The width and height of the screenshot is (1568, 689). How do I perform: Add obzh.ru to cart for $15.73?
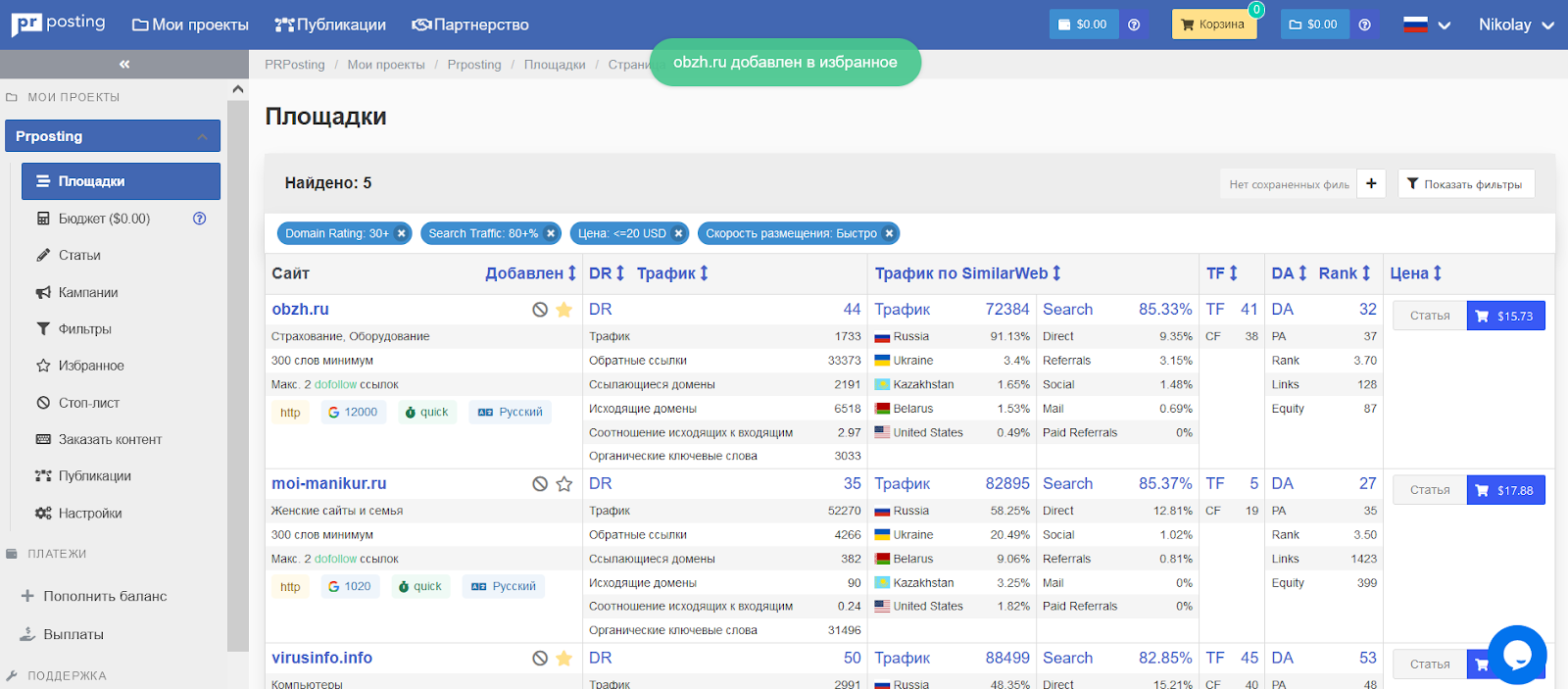1505,316
